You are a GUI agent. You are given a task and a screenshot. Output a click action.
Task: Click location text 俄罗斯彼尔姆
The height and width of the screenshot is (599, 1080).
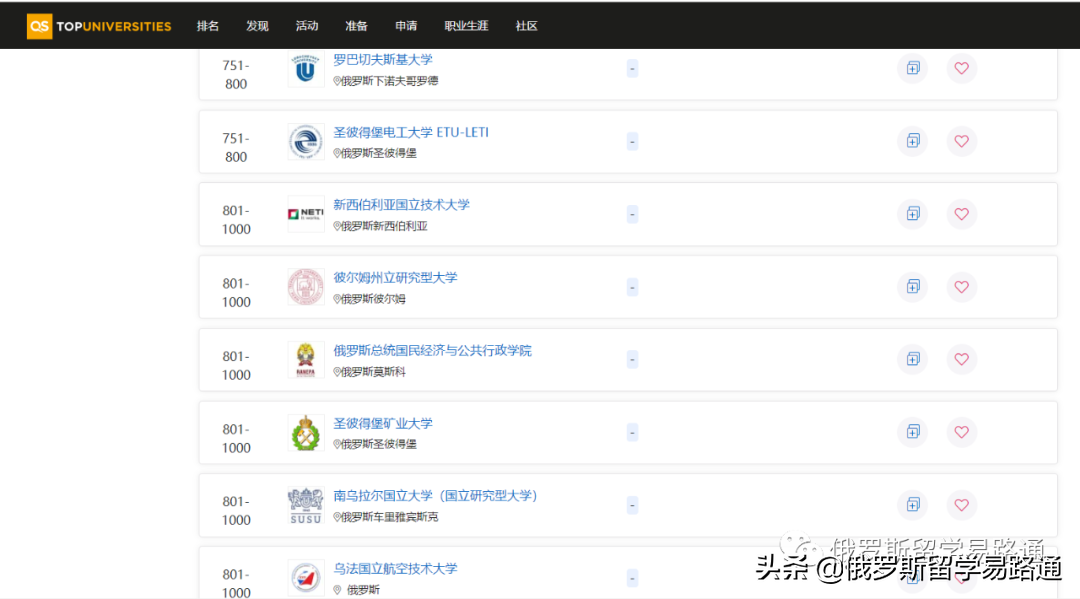click(x=373, y=300)
